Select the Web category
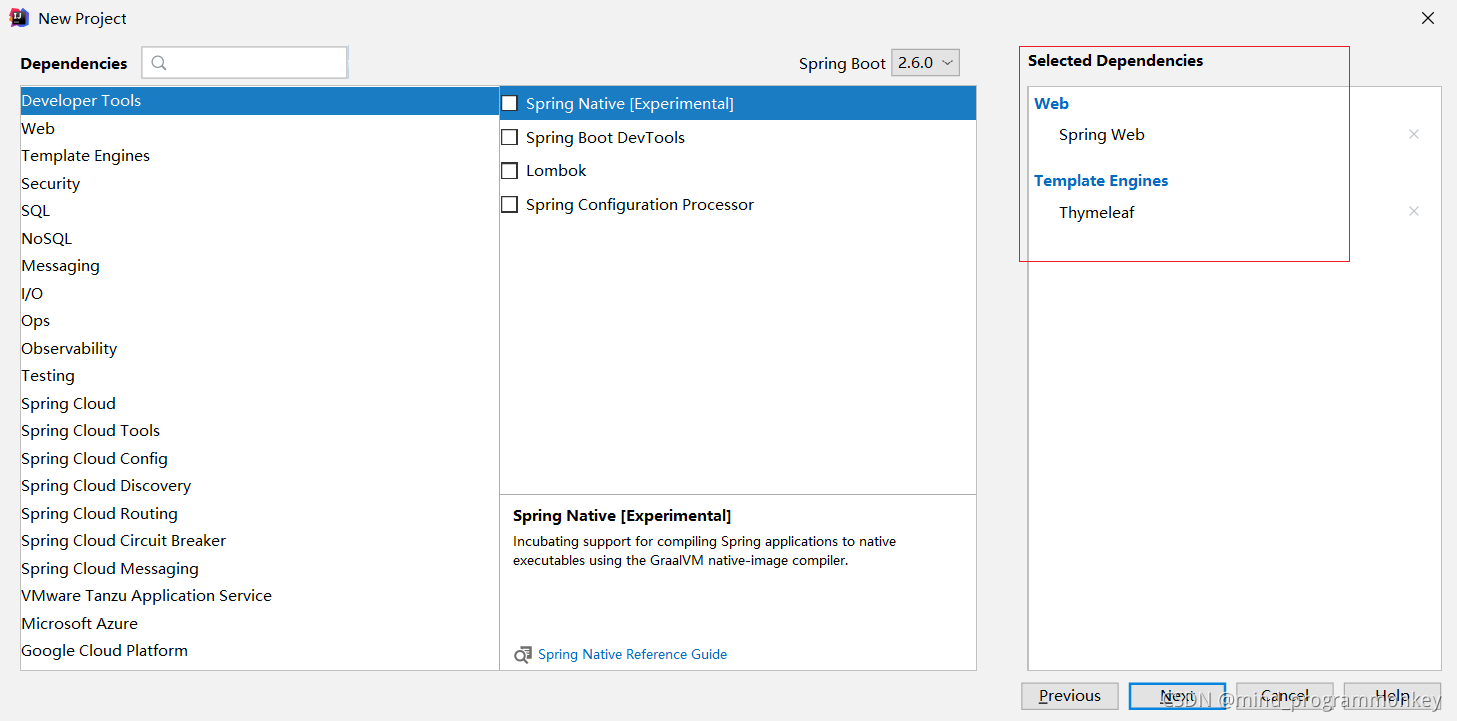1457x721 pixels. coord(260,128)
